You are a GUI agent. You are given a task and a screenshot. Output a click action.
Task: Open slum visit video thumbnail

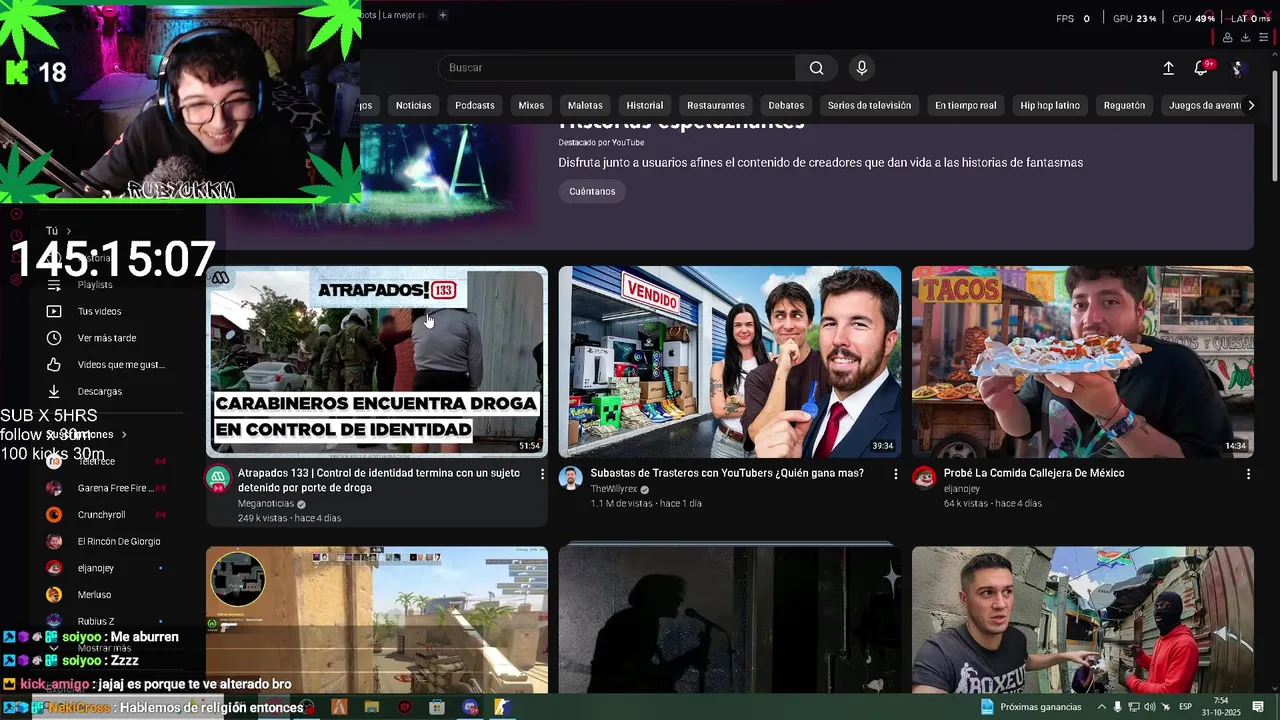(1083, 619)
